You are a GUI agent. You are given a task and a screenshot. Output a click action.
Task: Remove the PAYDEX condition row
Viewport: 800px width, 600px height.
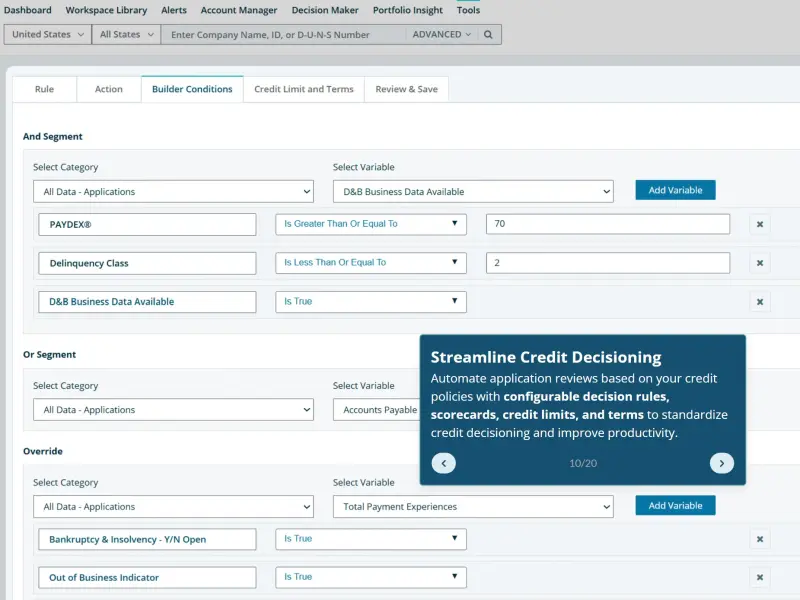pos(760,224)
